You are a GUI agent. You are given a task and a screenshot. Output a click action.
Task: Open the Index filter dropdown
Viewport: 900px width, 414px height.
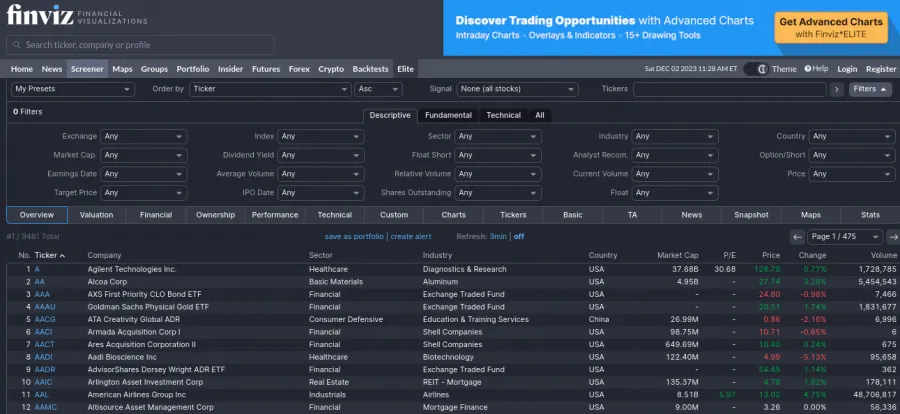coord(321,137)
